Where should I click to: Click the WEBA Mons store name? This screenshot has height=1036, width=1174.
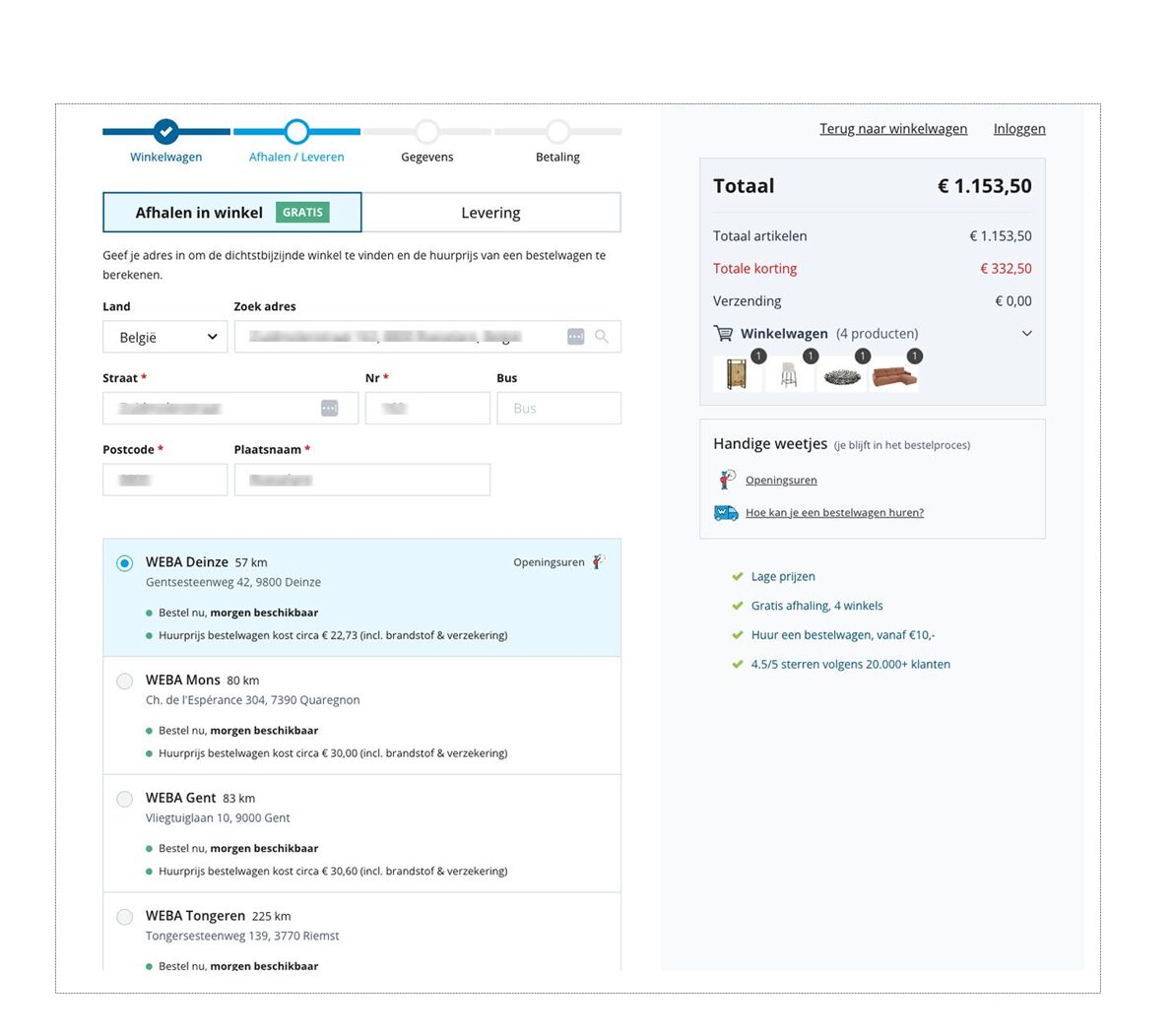pos(182,680)
